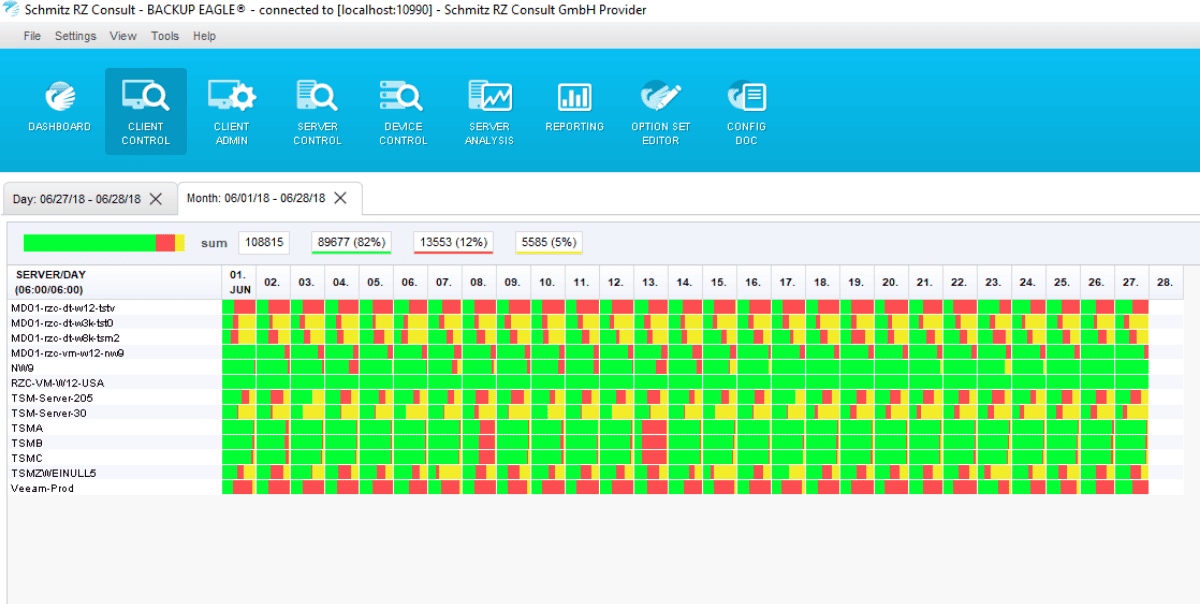Image resolution: width=1200 pixels, height=604 pixels.
Task: Click the Reporting chart icon
Action: [x=574, y=98]
